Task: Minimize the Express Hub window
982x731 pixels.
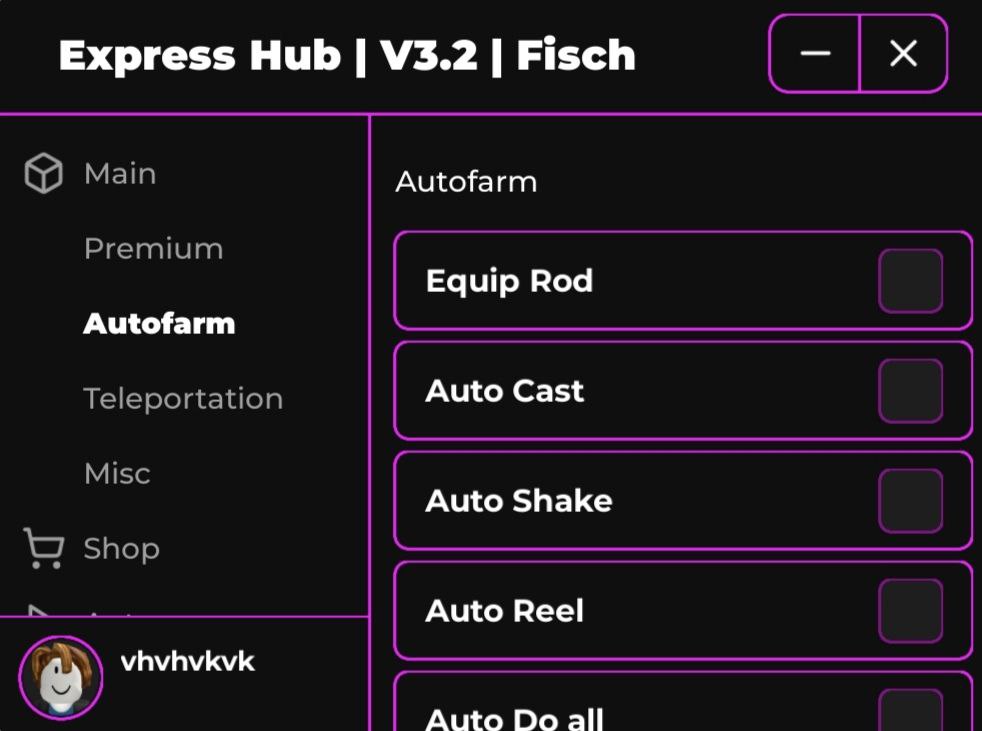Action: pos(815,54)
